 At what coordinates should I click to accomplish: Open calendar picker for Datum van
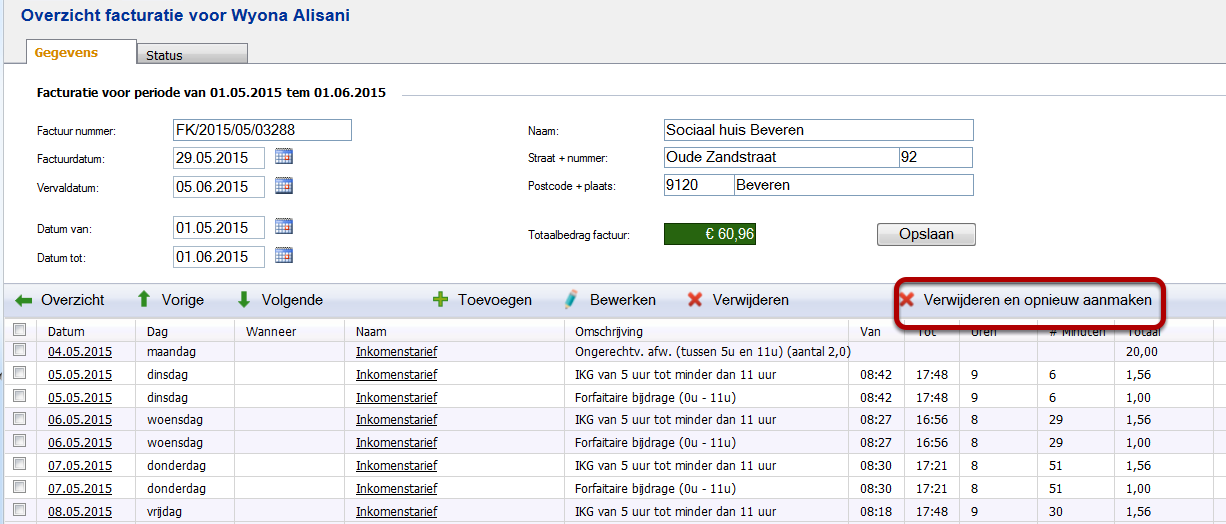pyautogui.click(x=283, y=227)
